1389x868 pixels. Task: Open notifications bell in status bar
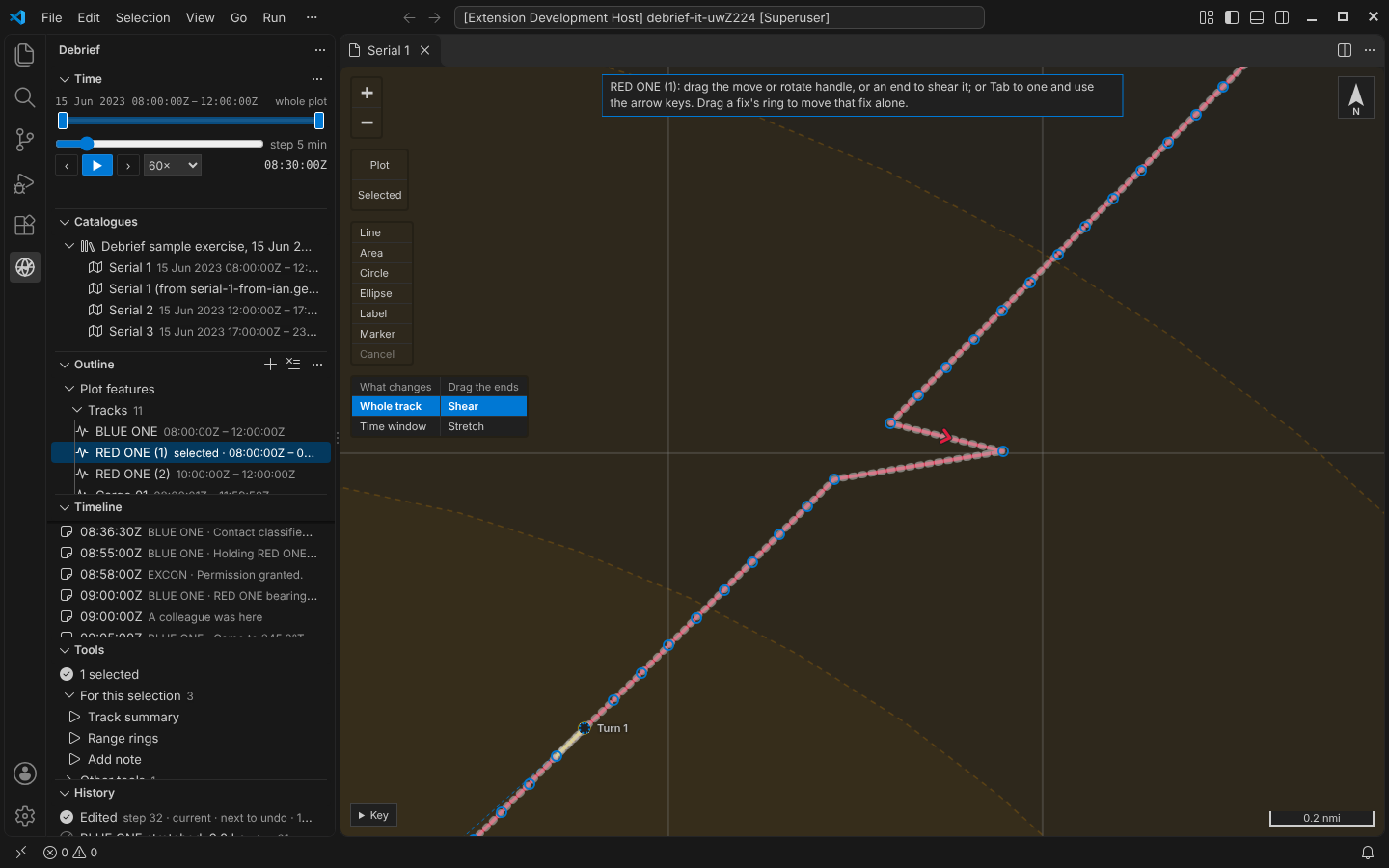(x=1368, y=853)
